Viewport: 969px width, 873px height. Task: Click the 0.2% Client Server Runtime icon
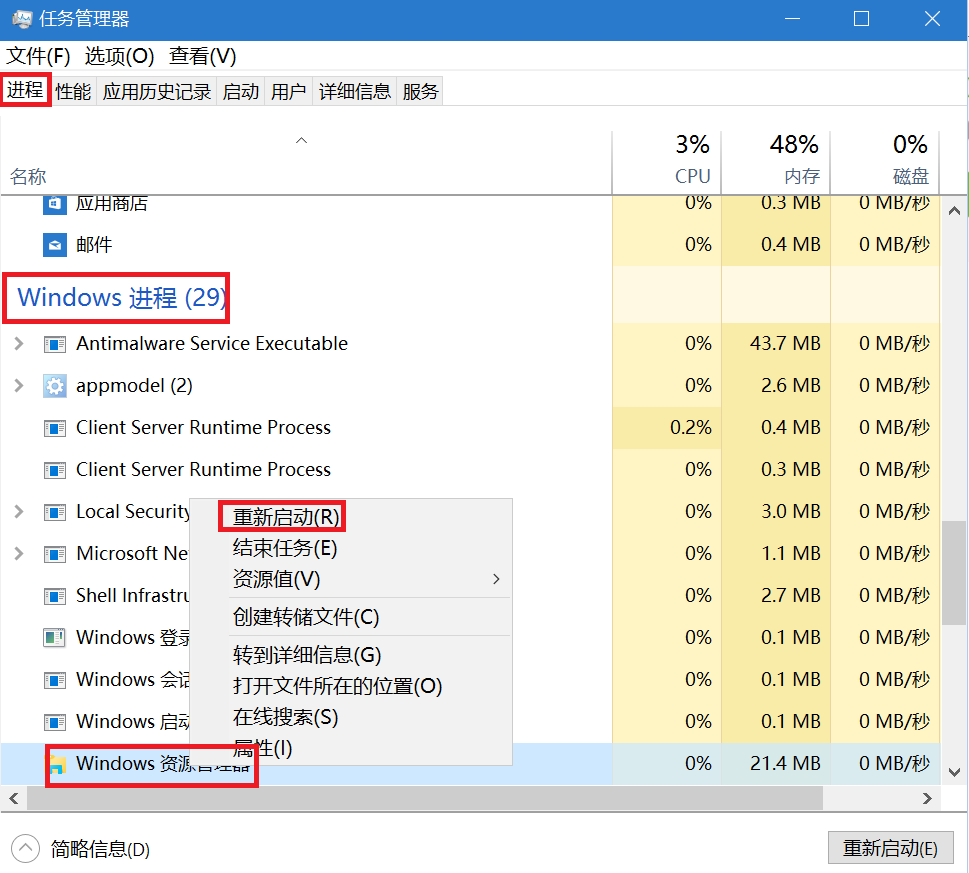click(x=54, y=428)
